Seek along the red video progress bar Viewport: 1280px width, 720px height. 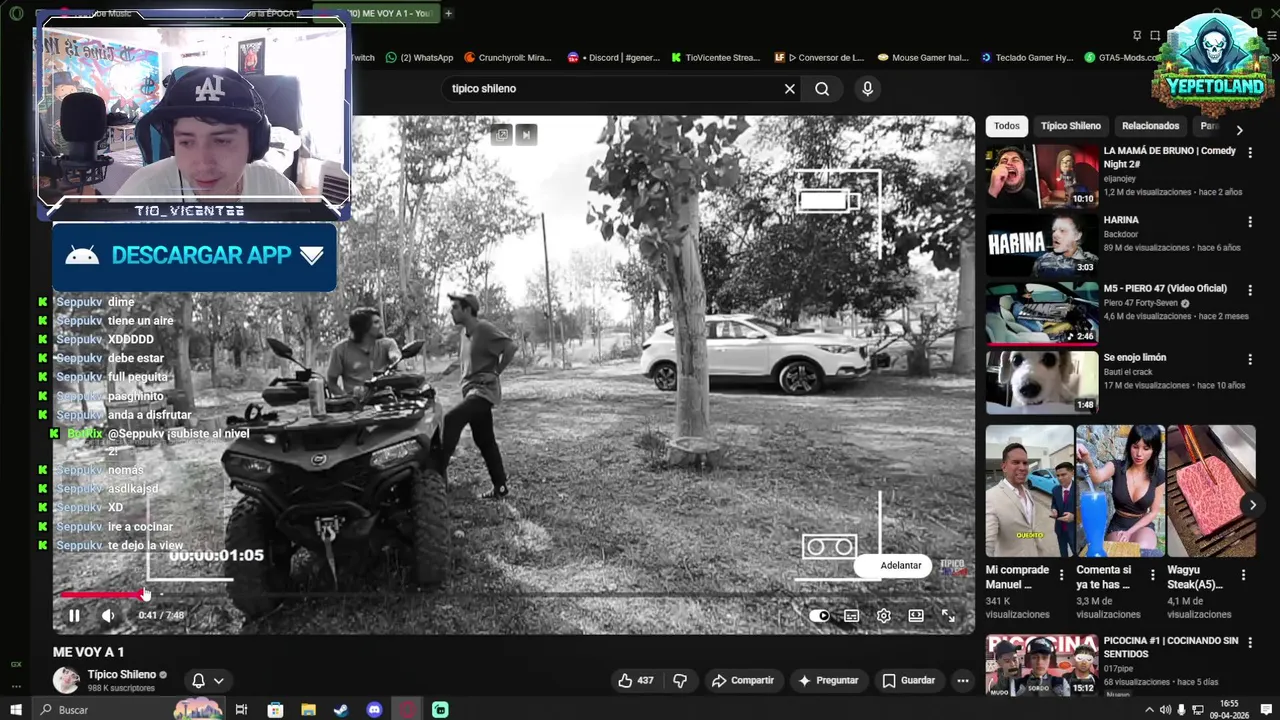tap(512, 595)
